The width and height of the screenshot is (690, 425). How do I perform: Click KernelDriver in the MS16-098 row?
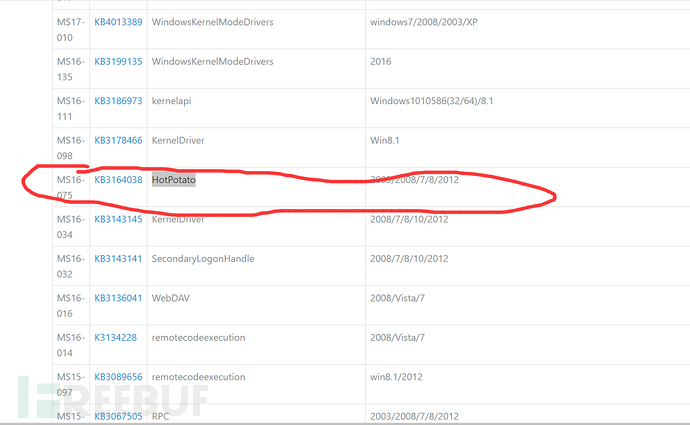(178, 140)
